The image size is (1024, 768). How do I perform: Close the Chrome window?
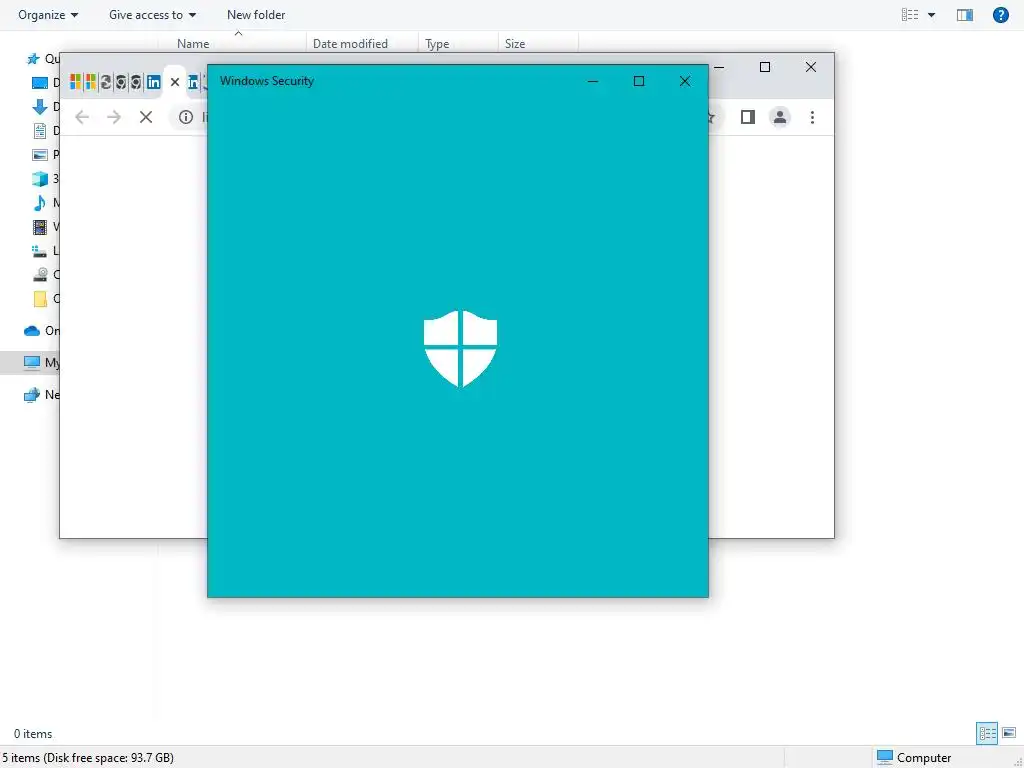coord(810,67)
